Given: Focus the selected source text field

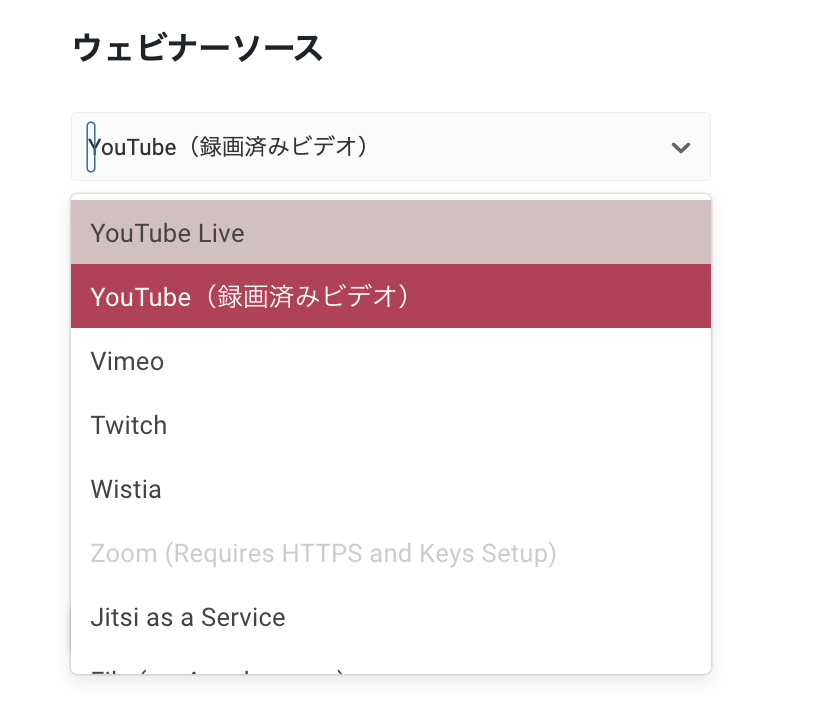Looking at the screenshot, I should pos(300,147).
